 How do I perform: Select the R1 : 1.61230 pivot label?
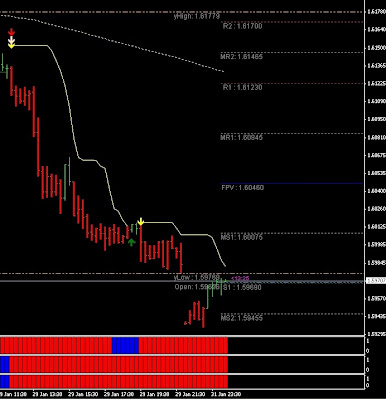242,87
